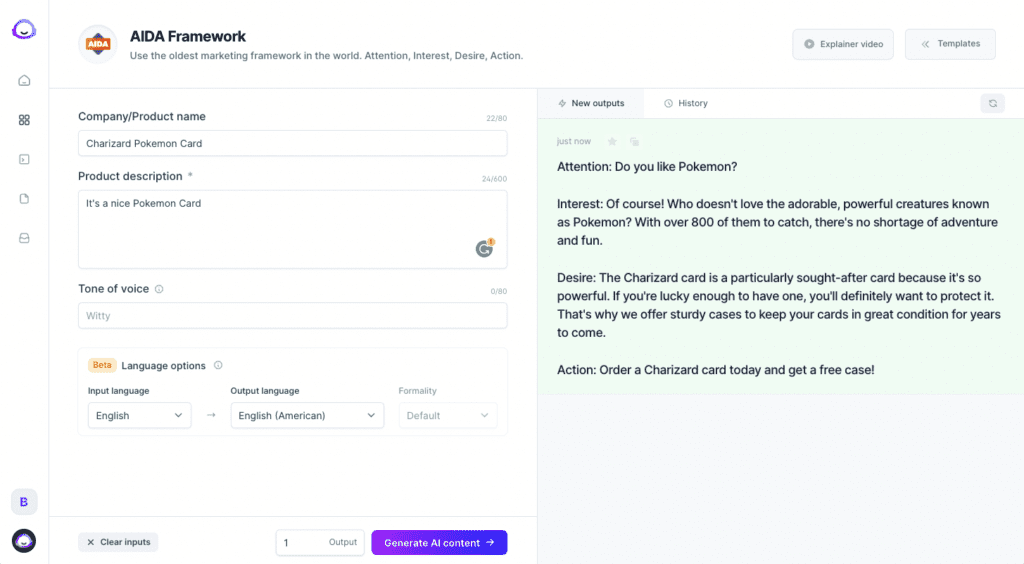Expand the Formality Default dropdown
This screenshot has width=1024, height=564.
(x=448, y=415)
